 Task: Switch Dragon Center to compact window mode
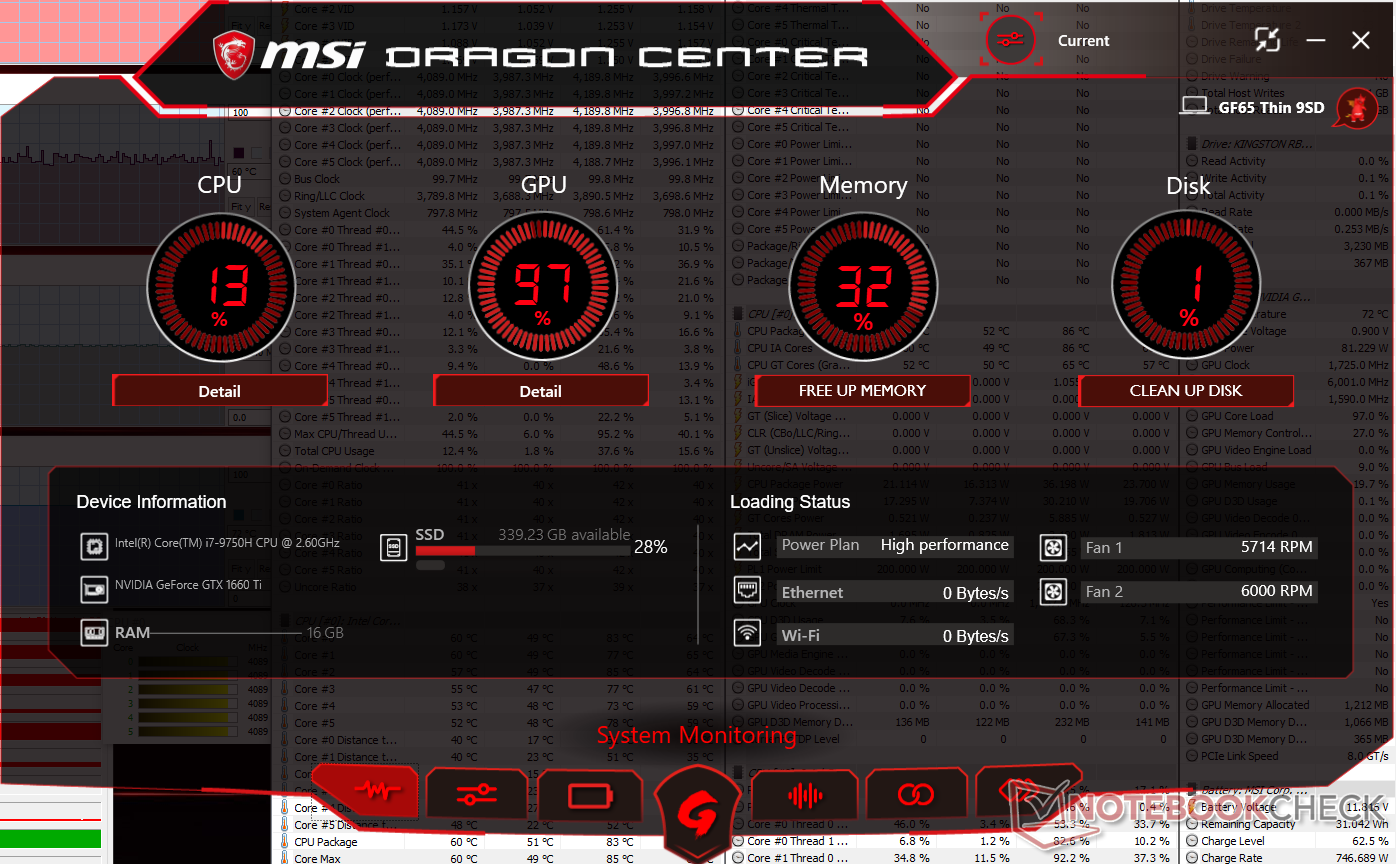(x=1267, y=41)
